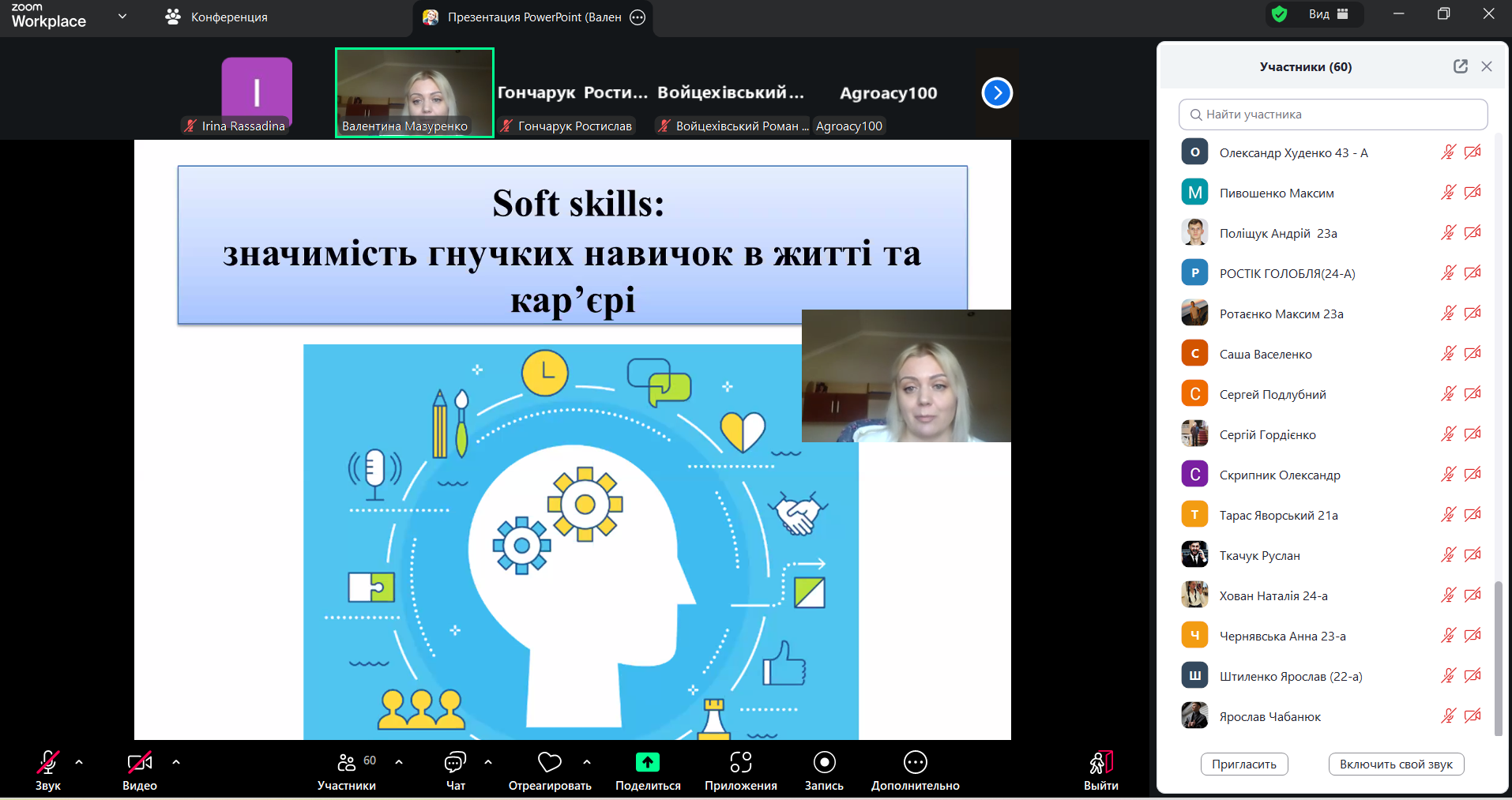Expand audio options arrow next to microphone
1512x800 pixels.
[x=79, y=762]
